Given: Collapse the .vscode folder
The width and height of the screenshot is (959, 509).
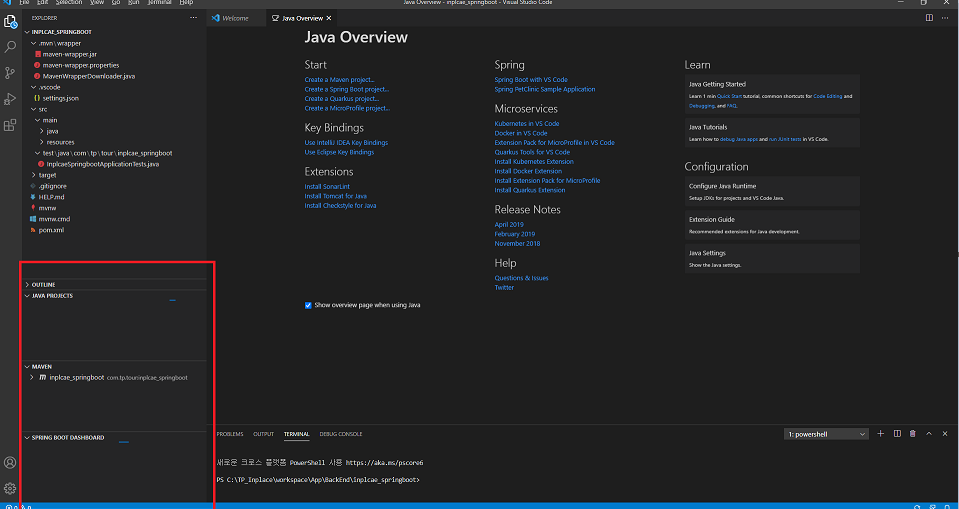Looking at the screenshot, I should coord(34,87).
